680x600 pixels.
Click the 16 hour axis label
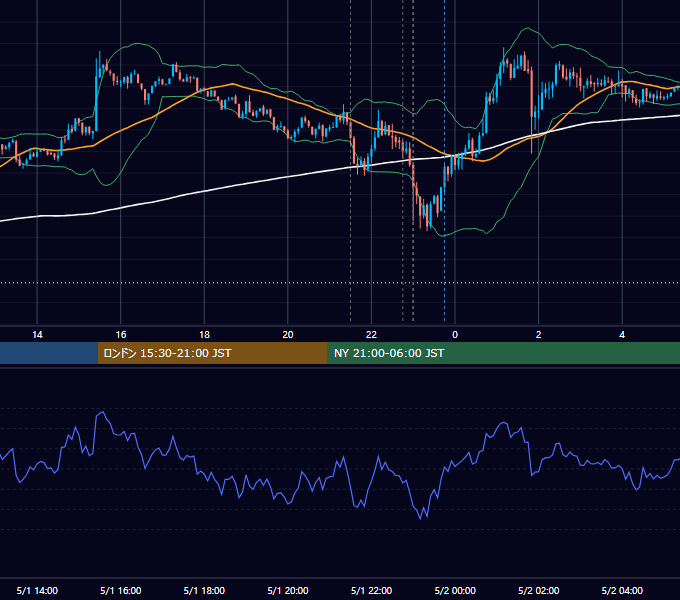pos(121,335)
